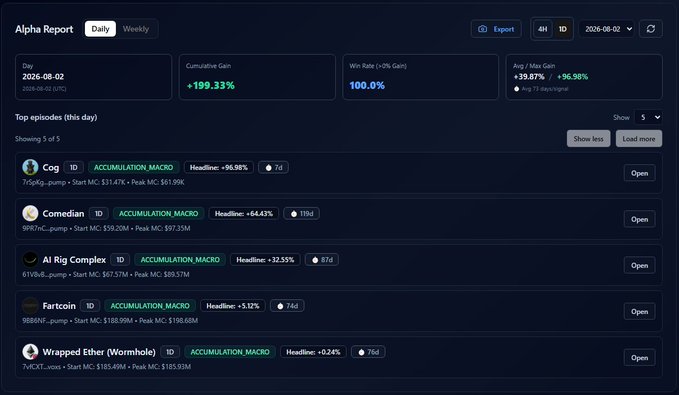Click ACCUMULATION_MACRO tag on Cog row
Viewport: 679px width, 395px height.
click(x=133, y=168)
